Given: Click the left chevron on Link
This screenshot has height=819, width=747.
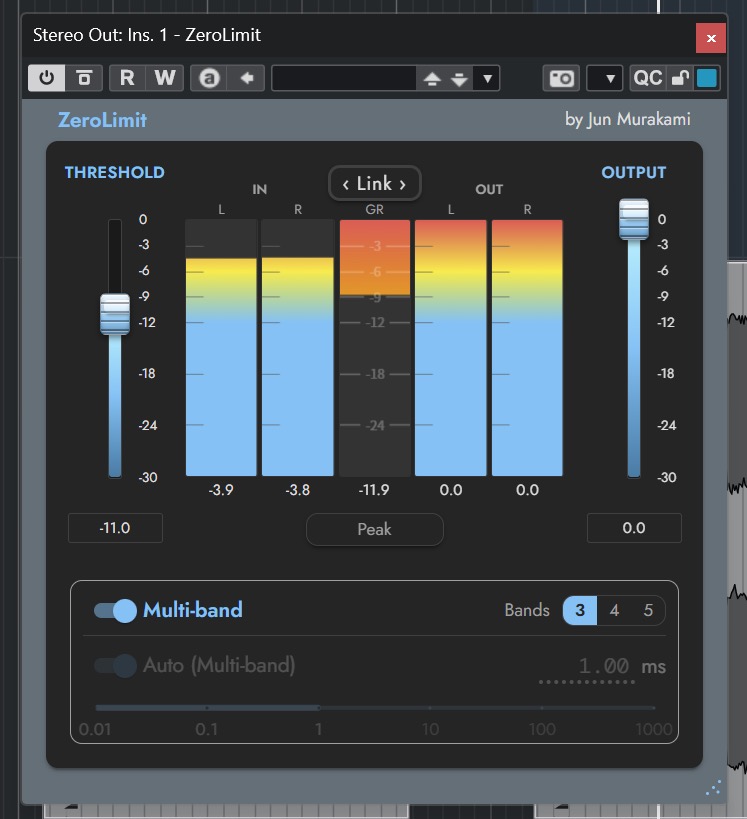Looking at the screenshot, I should tap(345, 184).
